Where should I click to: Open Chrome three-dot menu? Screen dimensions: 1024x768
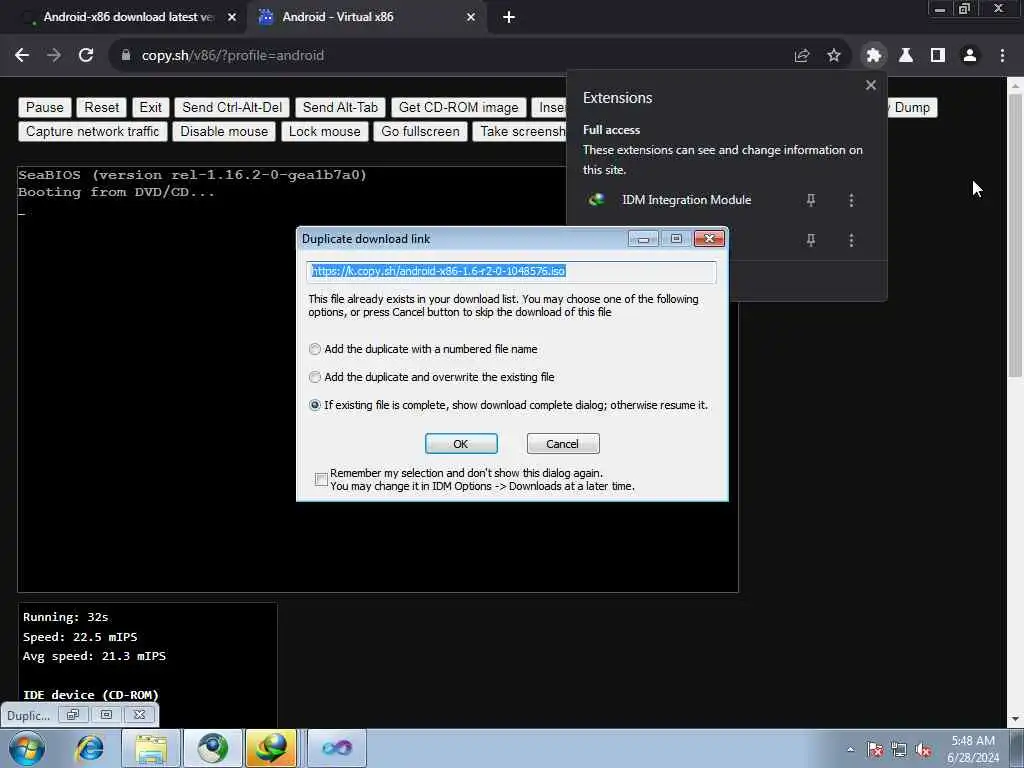click(x=1002, y=56)
